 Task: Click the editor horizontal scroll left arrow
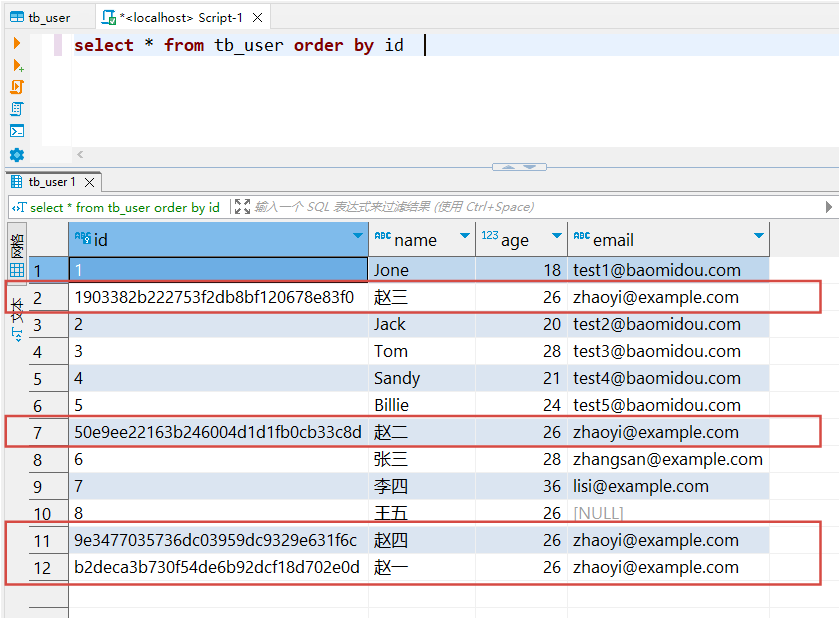(80, 155)
